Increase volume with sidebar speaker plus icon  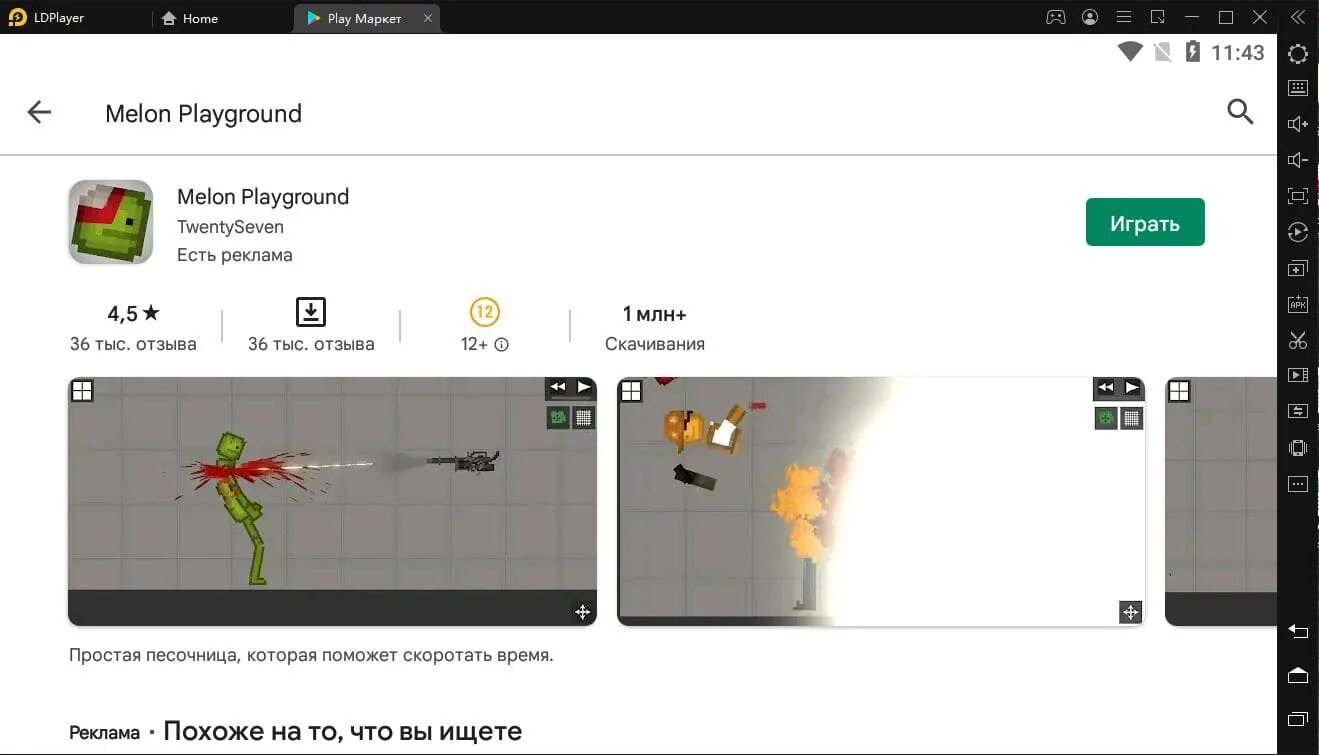tap(1298, 124)
